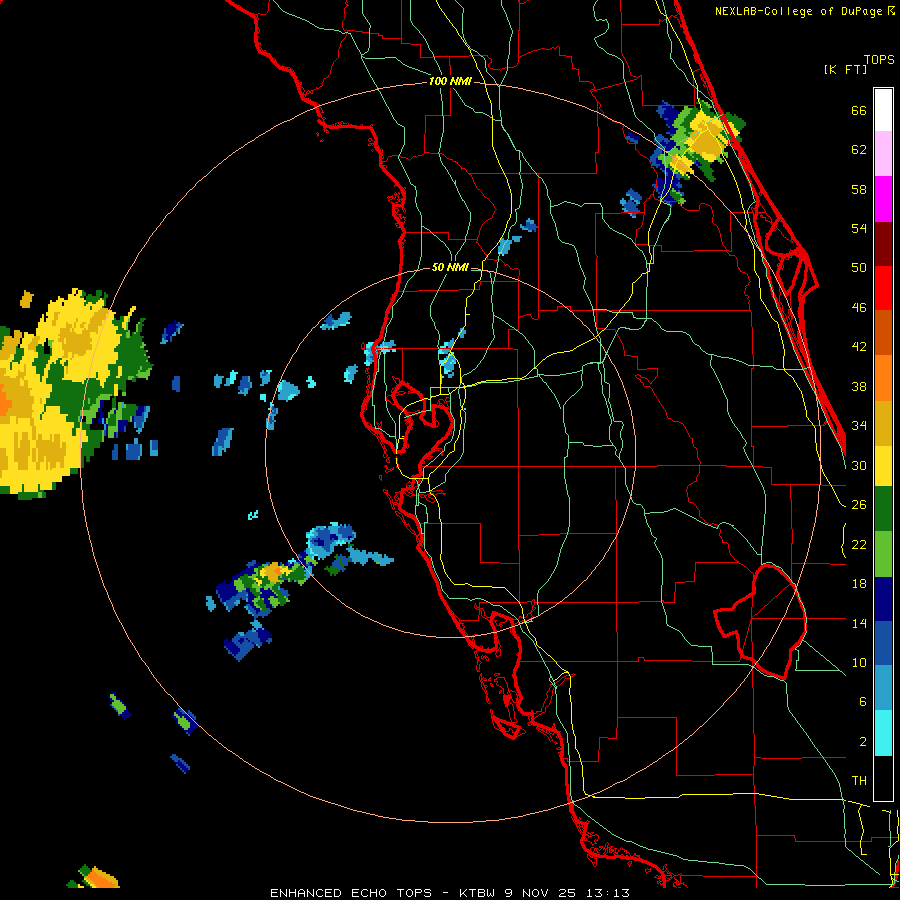Screen dimensions: 900x900
Task: Click the 'TOPS' legend title
Action: 879,60
